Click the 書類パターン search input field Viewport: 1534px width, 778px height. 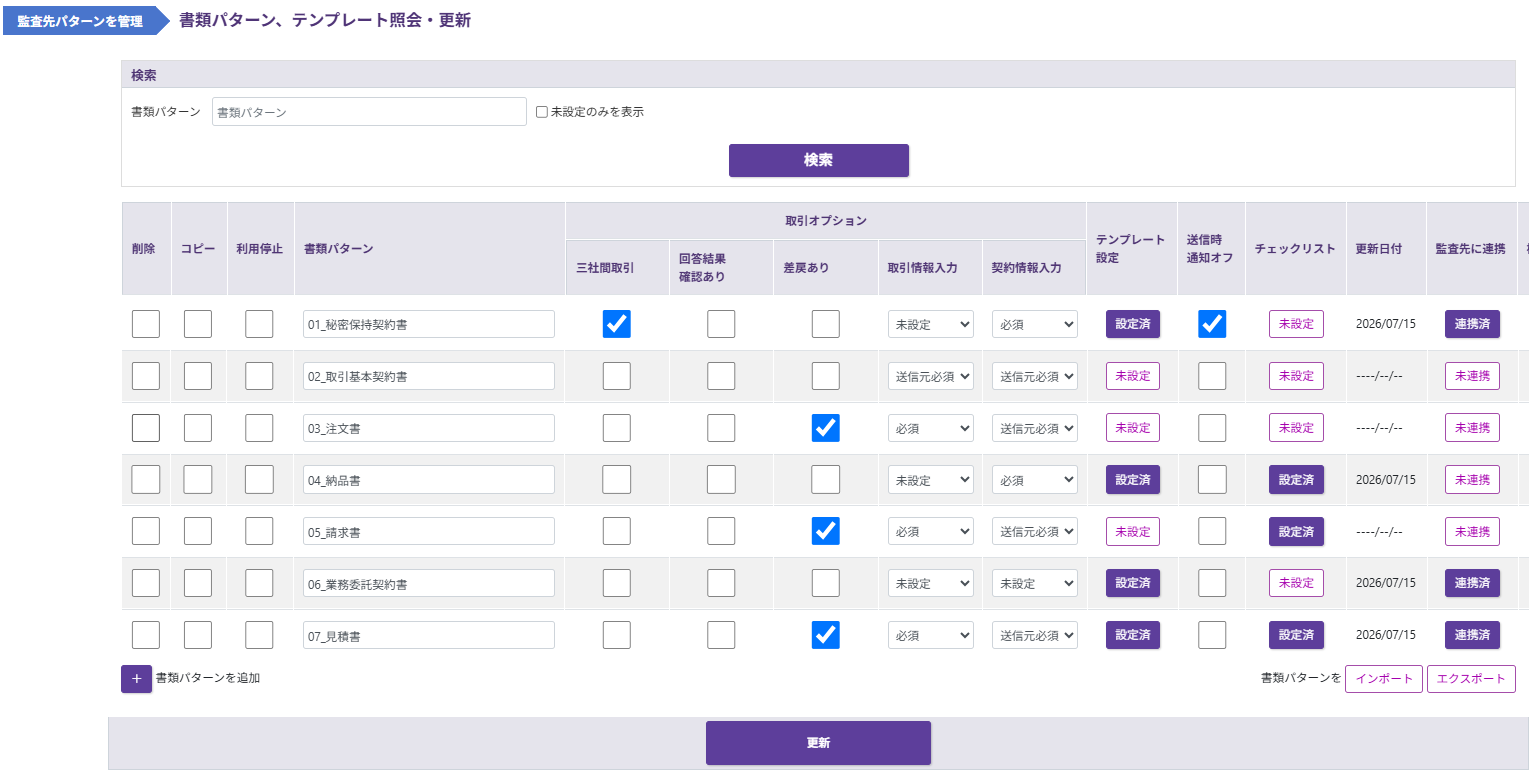(369, 112)
